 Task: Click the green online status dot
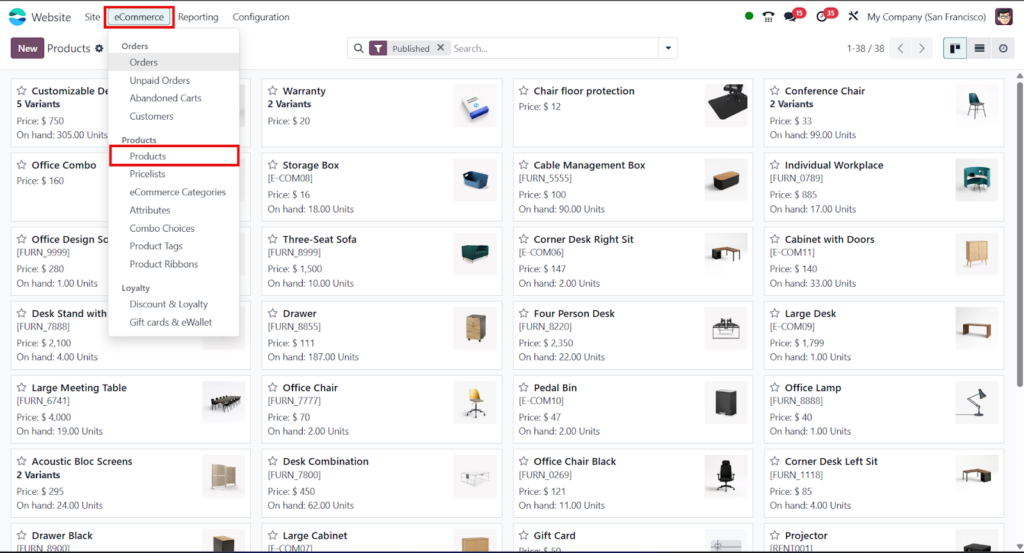[x=749, y=16]
